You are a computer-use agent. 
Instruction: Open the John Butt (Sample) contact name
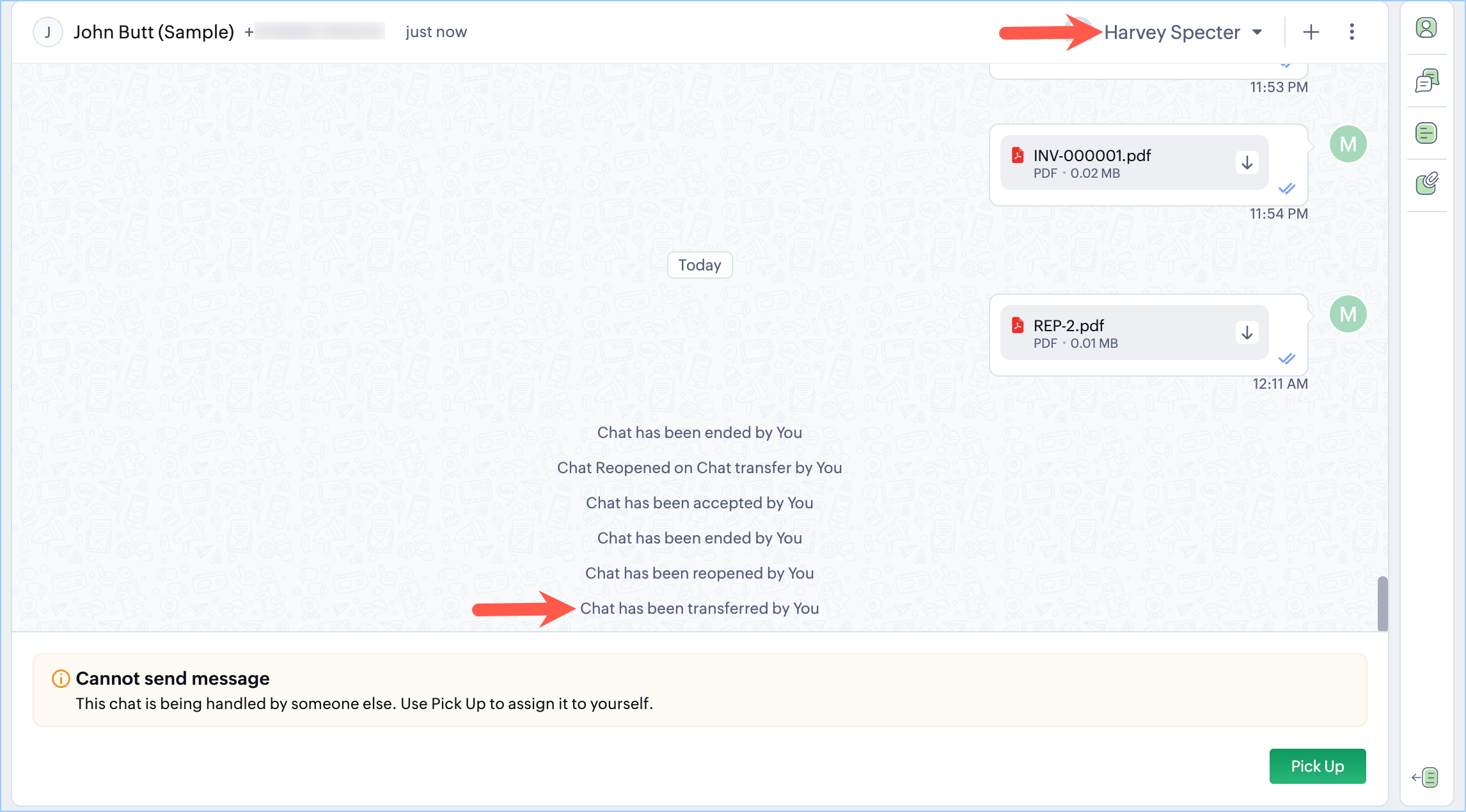click(154, 32)
